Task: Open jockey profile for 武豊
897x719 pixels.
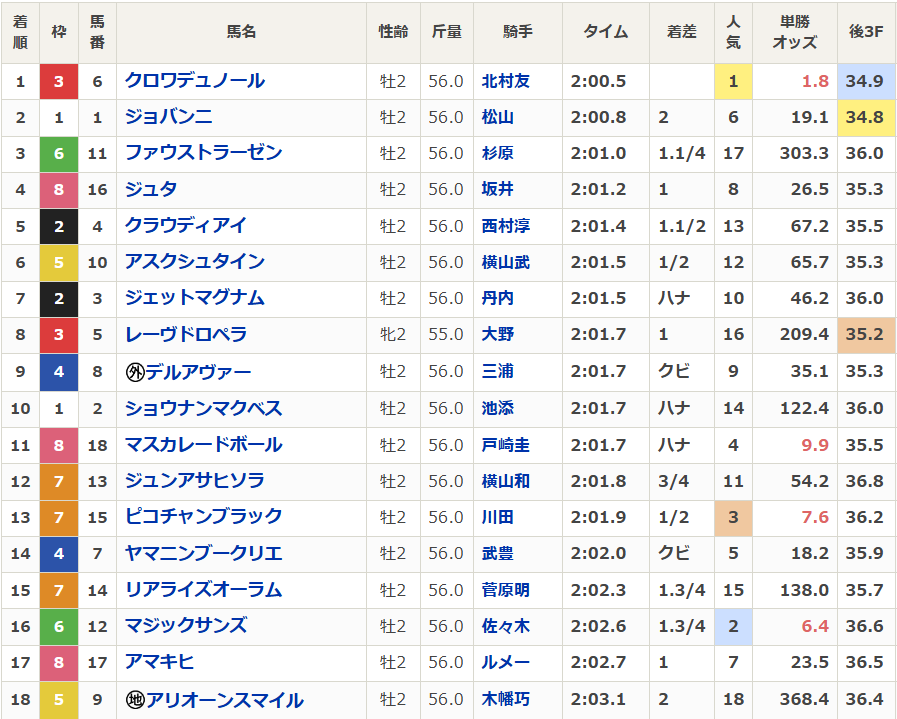Action: [x=497, y=554]
